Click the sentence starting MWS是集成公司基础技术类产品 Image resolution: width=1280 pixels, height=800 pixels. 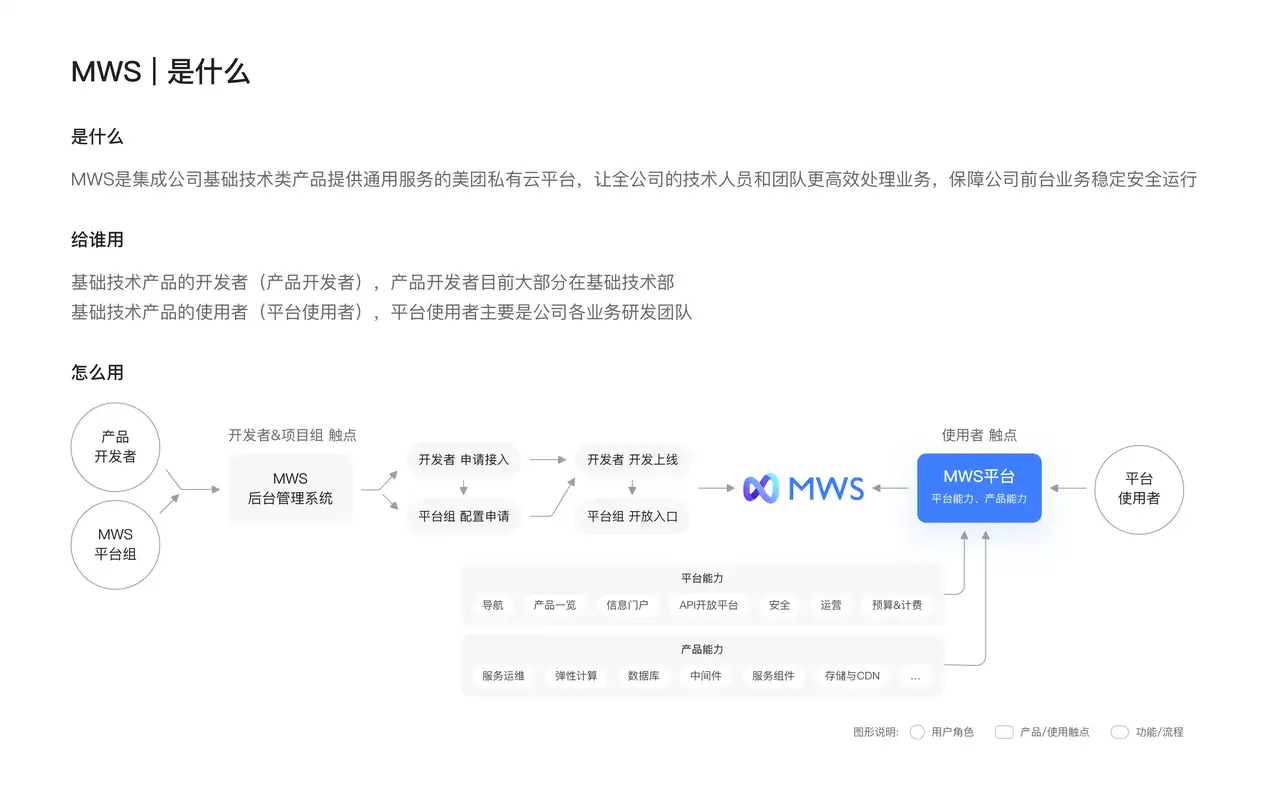[x=634, y=180]
